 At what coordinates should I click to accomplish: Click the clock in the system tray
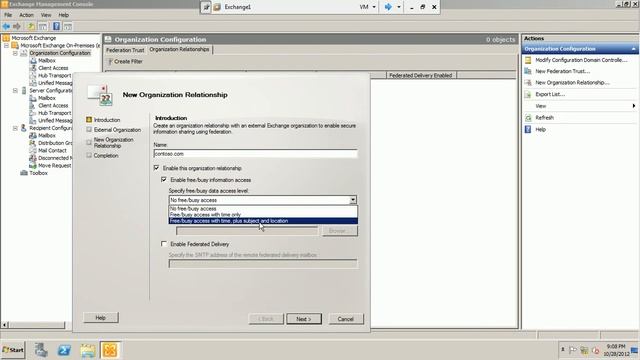click(x=617, y=350)
